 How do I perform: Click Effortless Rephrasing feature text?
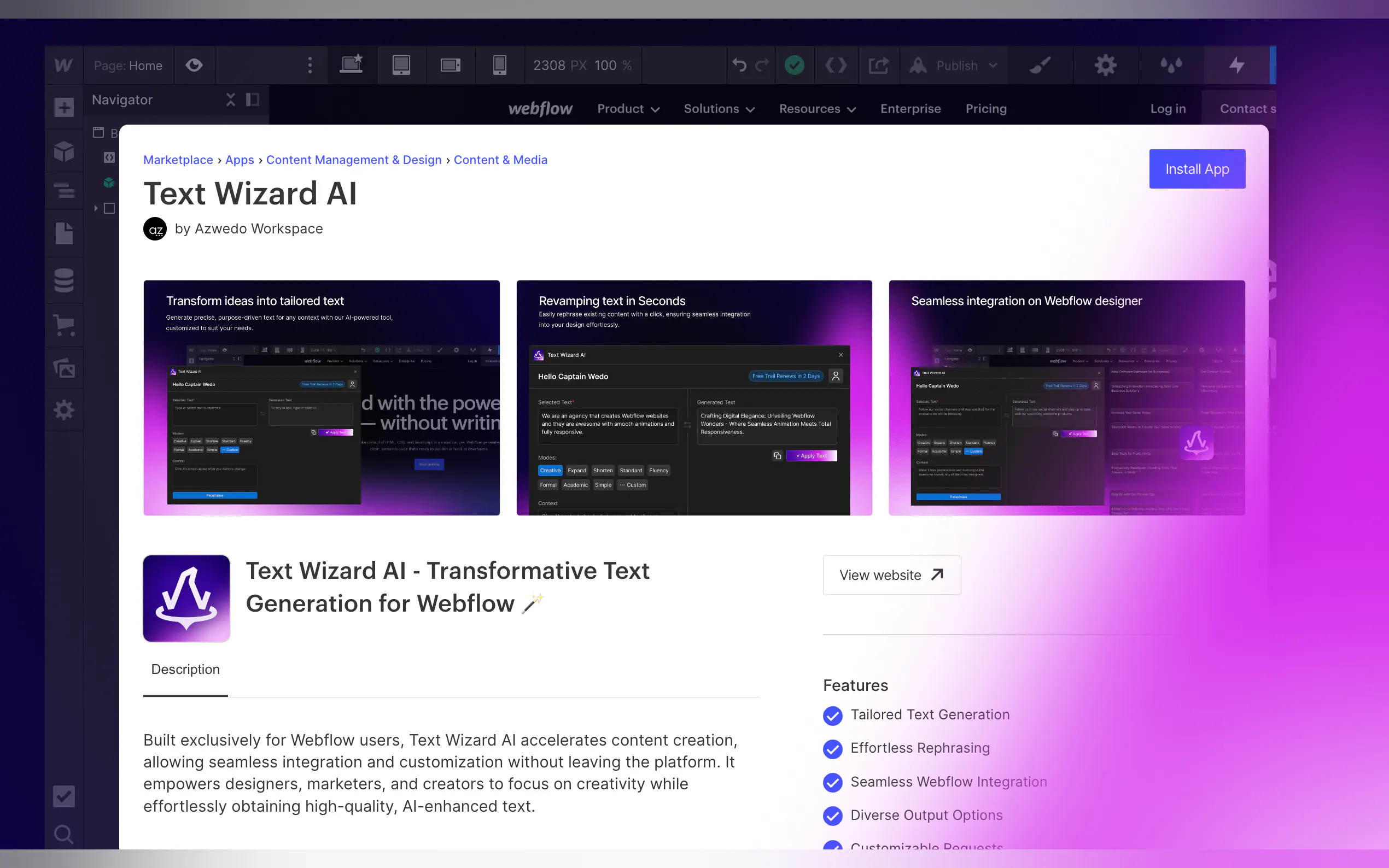[920, 748]
